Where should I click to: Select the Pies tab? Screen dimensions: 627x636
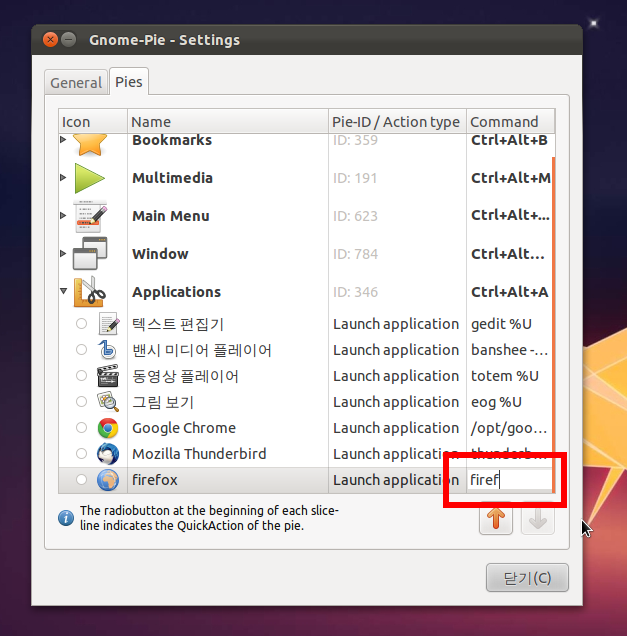click(x=129, y=82)
